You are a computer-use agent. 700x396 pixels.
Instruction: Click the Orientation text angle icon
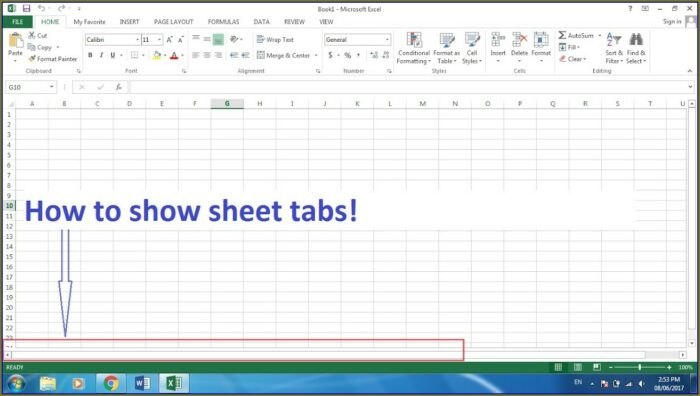(234, 39)
